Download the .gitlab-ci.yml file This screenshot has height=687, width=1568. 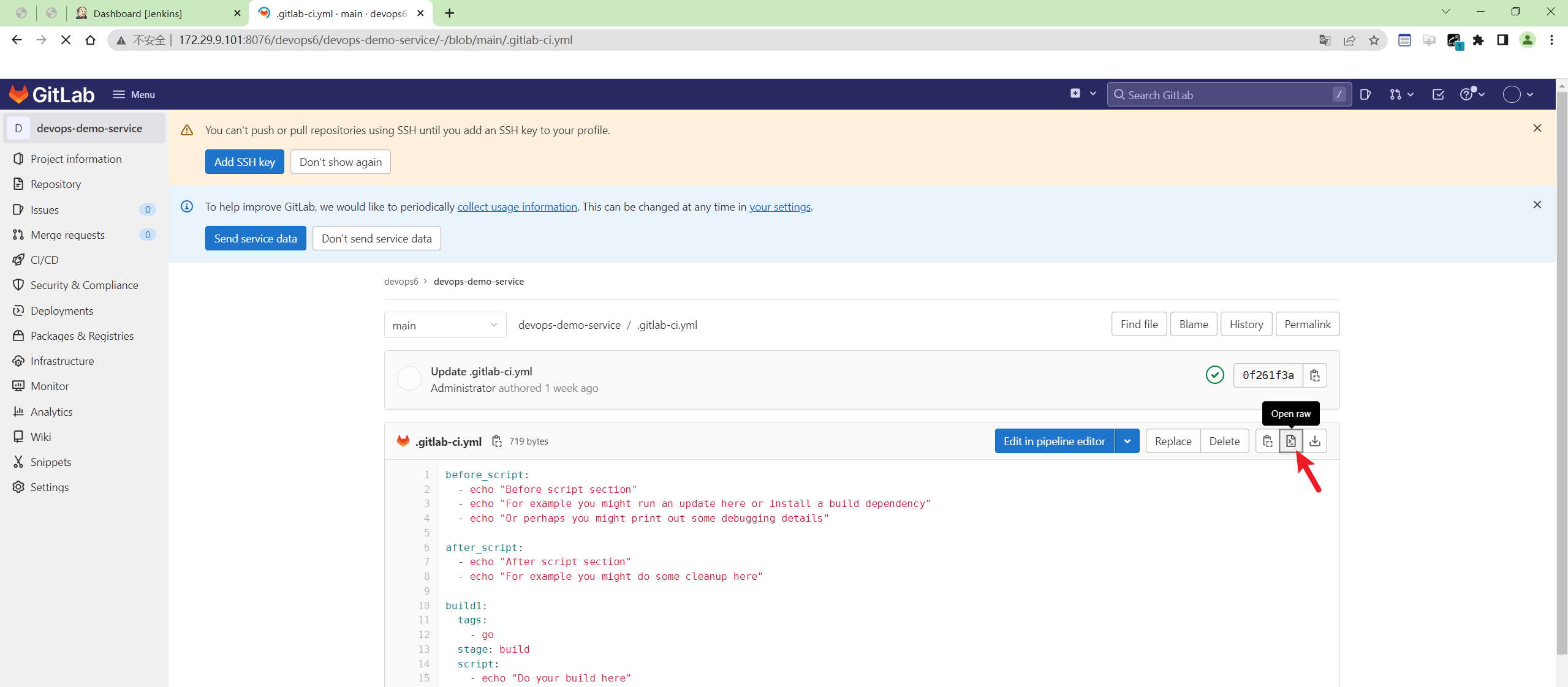tap(1316, 440)
